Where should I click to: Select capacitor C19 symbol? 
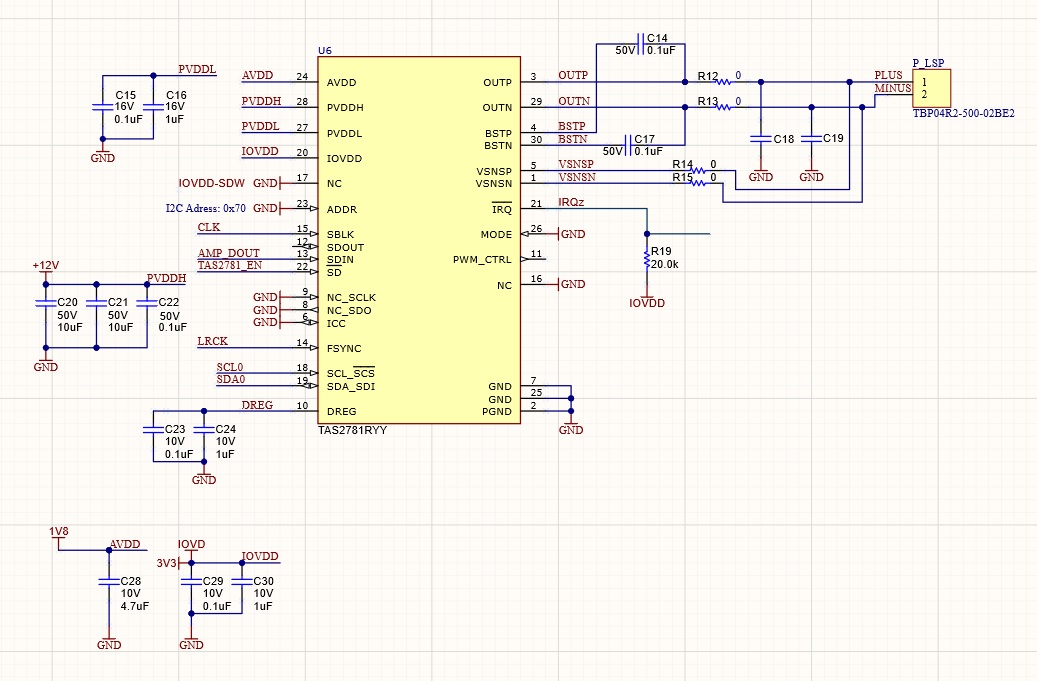[811, 139]
